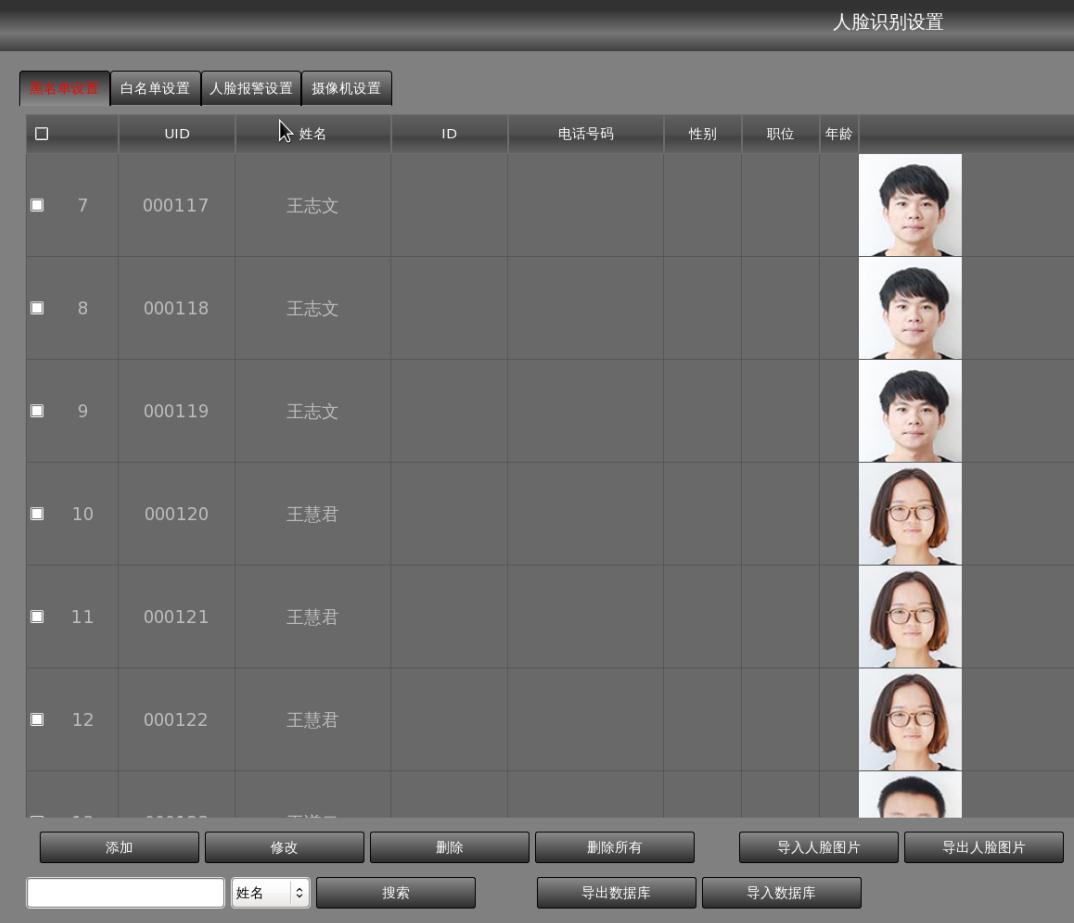1074x923 pixels.
Task: Click the 添加 button
Action: 119,848
